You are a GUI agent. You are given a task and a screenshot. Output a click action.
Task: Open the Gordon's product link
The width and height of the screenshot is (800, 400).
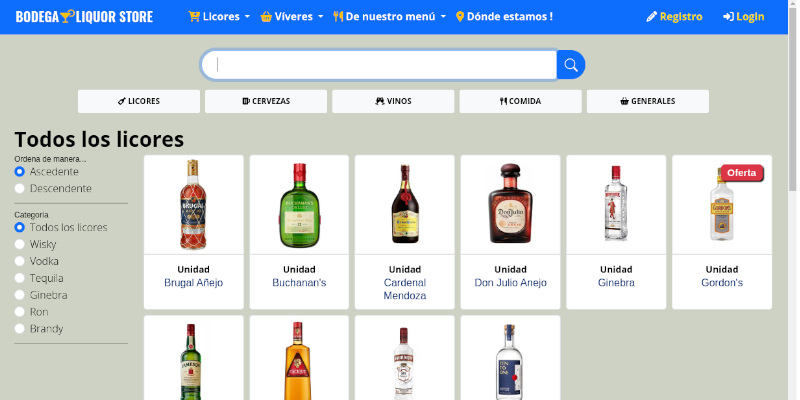[722, 283]
